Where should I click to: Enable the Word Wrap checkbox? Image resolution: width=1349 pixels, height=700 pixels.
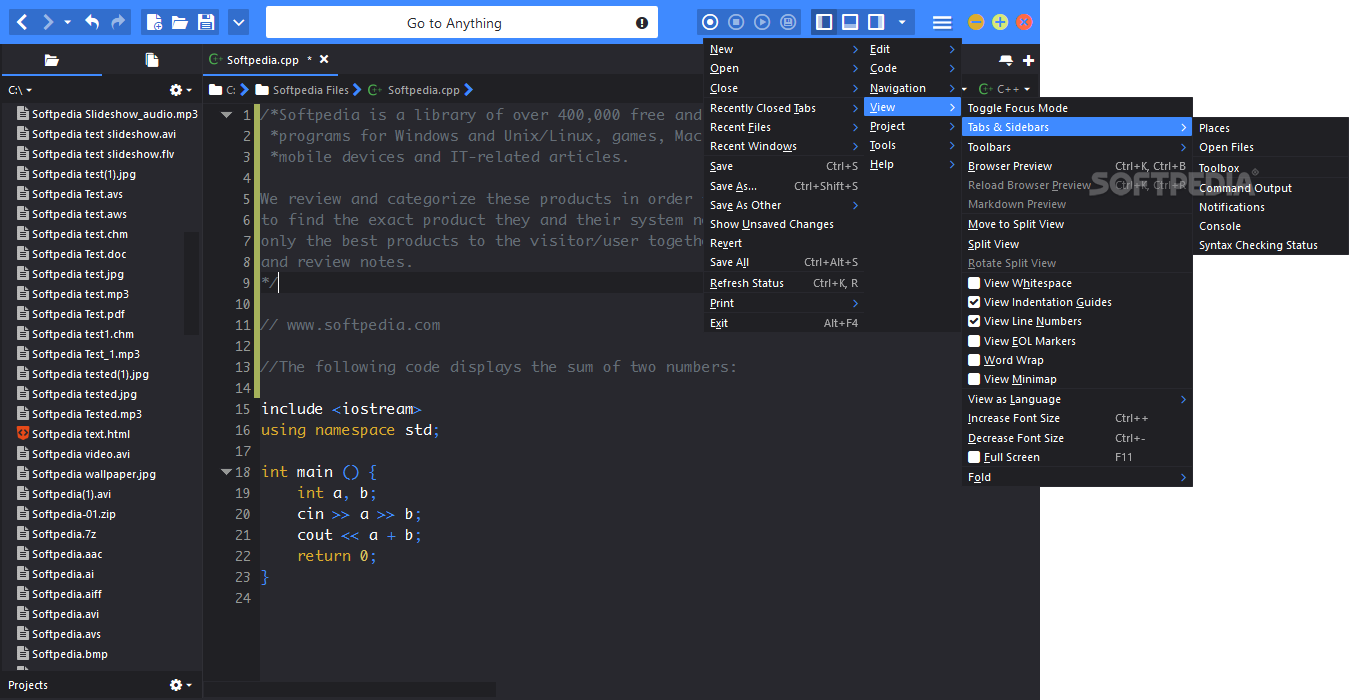[x=974, y=360]
